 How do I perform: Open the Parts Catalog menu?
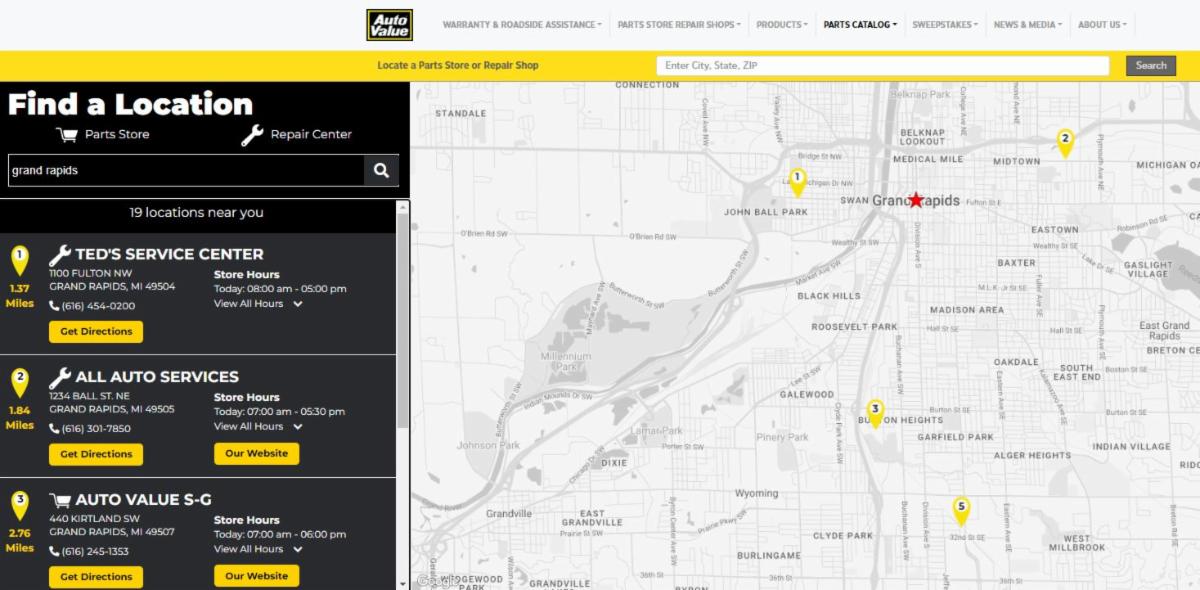click(x=860, y=25)
